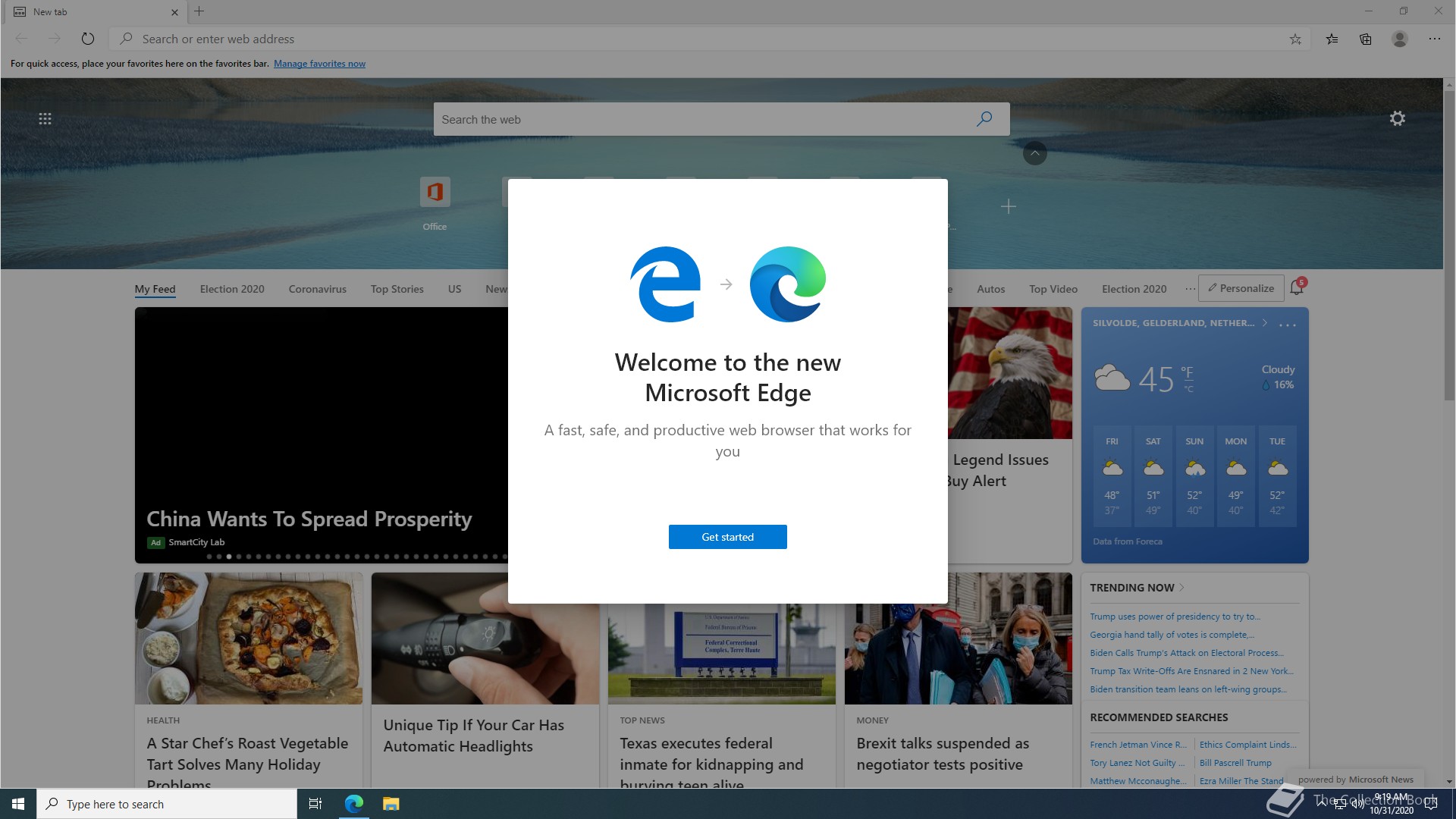Image resolution: width=1456 pixels, height=819 pixels.
Task: Click taskbar Type here to search
Action: (x=167, y=804)
